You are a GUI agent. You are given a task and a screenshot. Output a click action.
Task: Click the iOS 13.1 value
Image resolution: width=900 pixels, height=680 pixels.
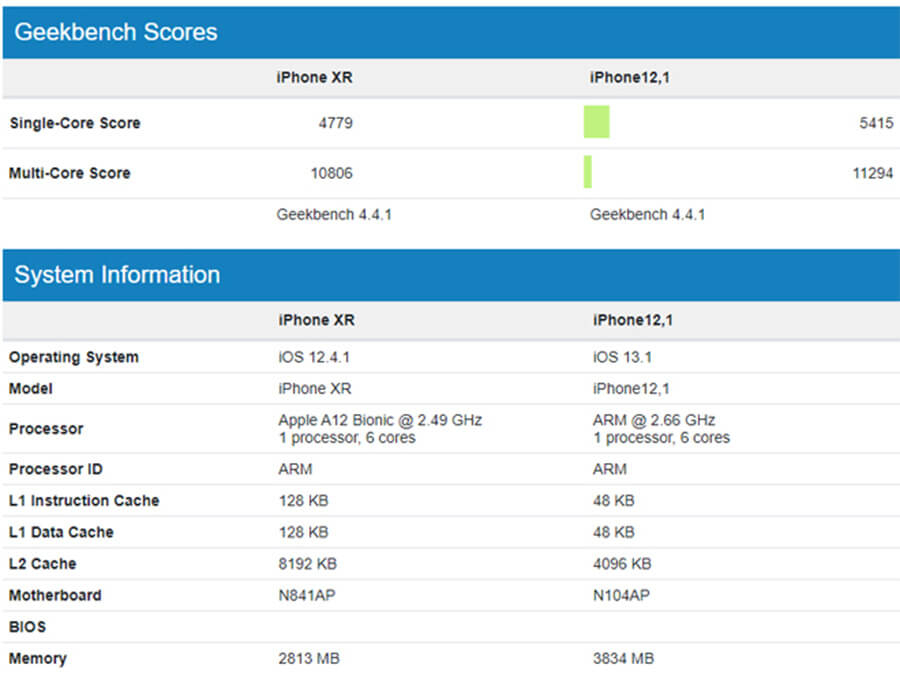[622, 357]
